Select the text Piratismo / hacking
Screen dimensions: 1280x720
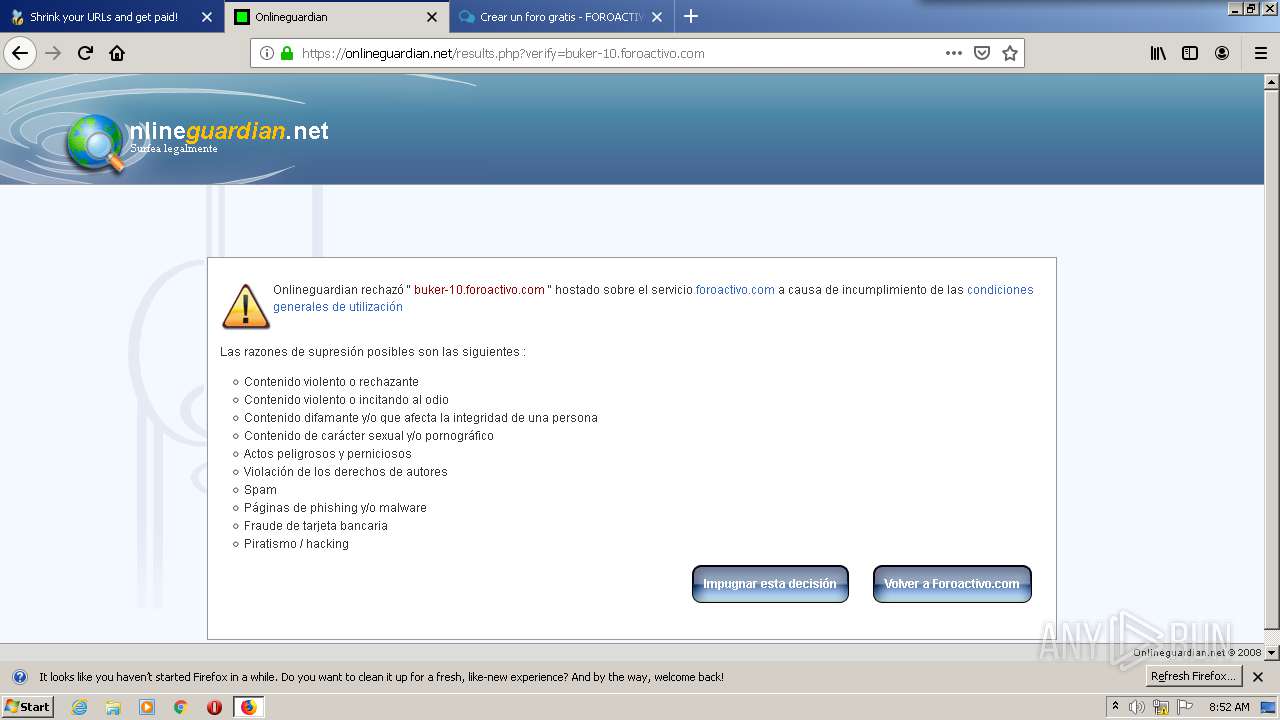coord(296,544)
